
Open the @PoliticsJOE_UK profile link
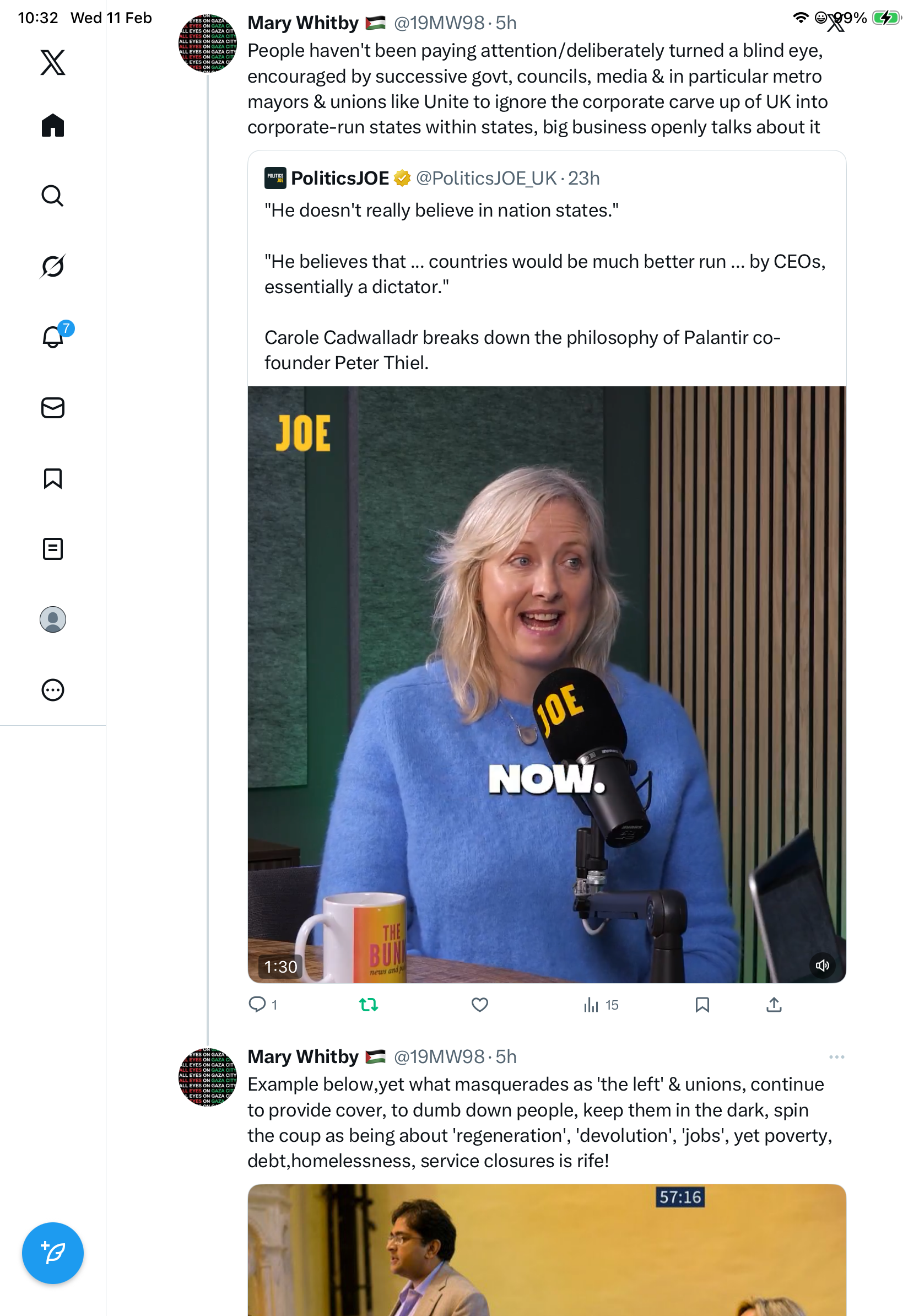tap(486, 178)
